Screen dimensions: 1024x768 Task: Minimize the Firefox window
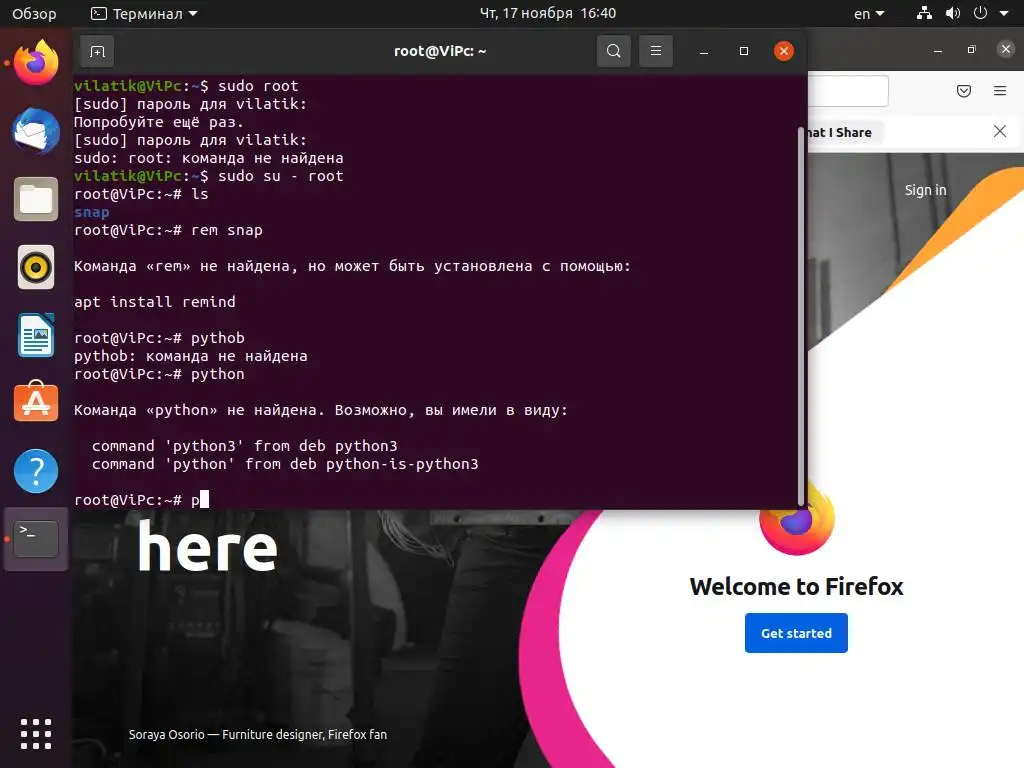(938, 50)
